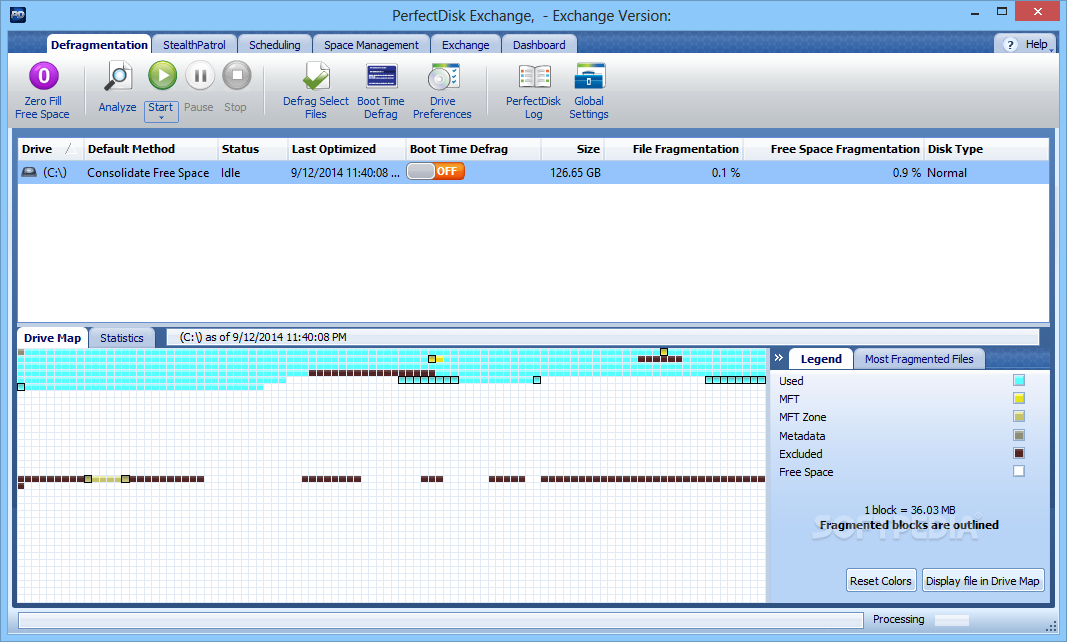Switch to the StealthPatrol tab

[x=195, y=45]
